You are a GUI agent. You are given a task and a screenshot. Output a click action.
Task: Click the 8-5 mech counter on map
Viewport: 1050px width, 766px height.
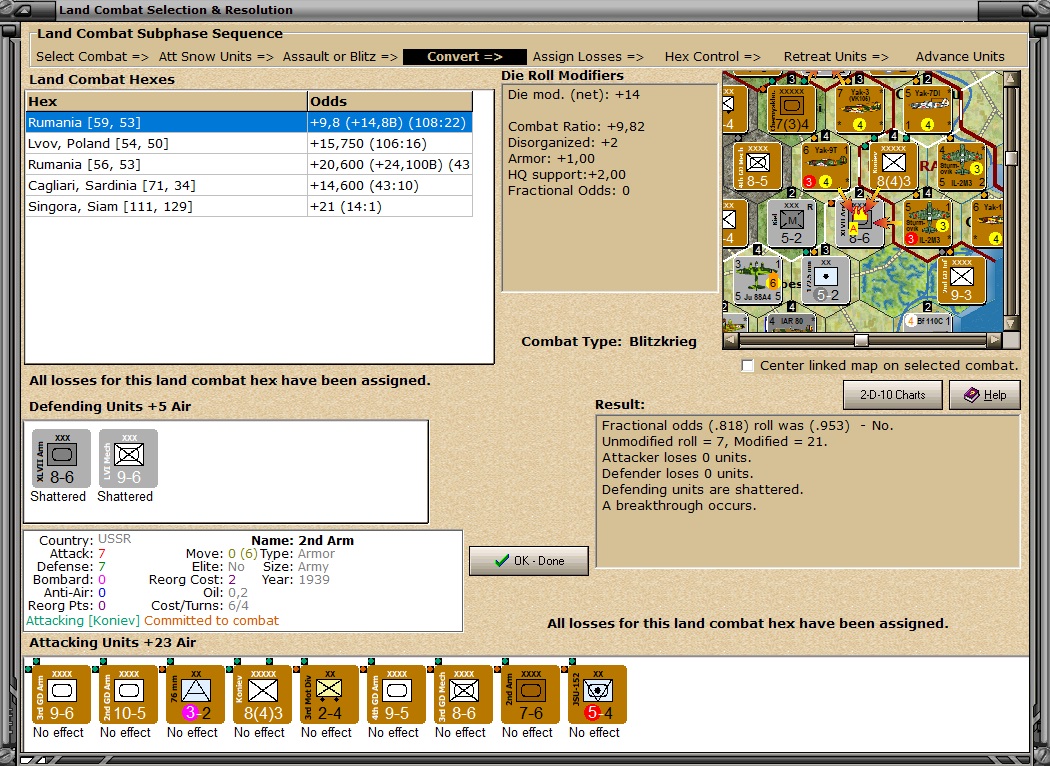(757, 166)
